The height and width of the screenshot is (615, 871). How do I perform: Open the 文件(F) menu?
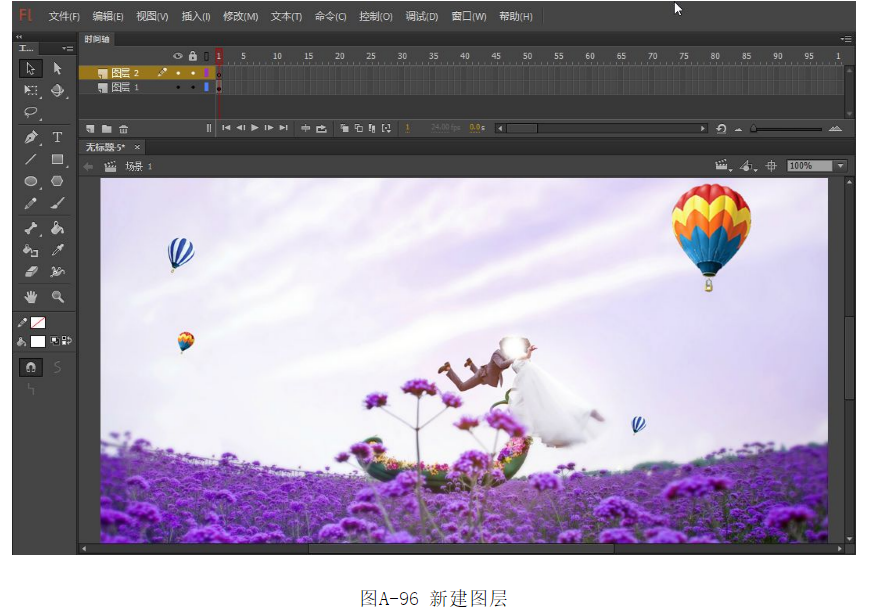(64, 16)
